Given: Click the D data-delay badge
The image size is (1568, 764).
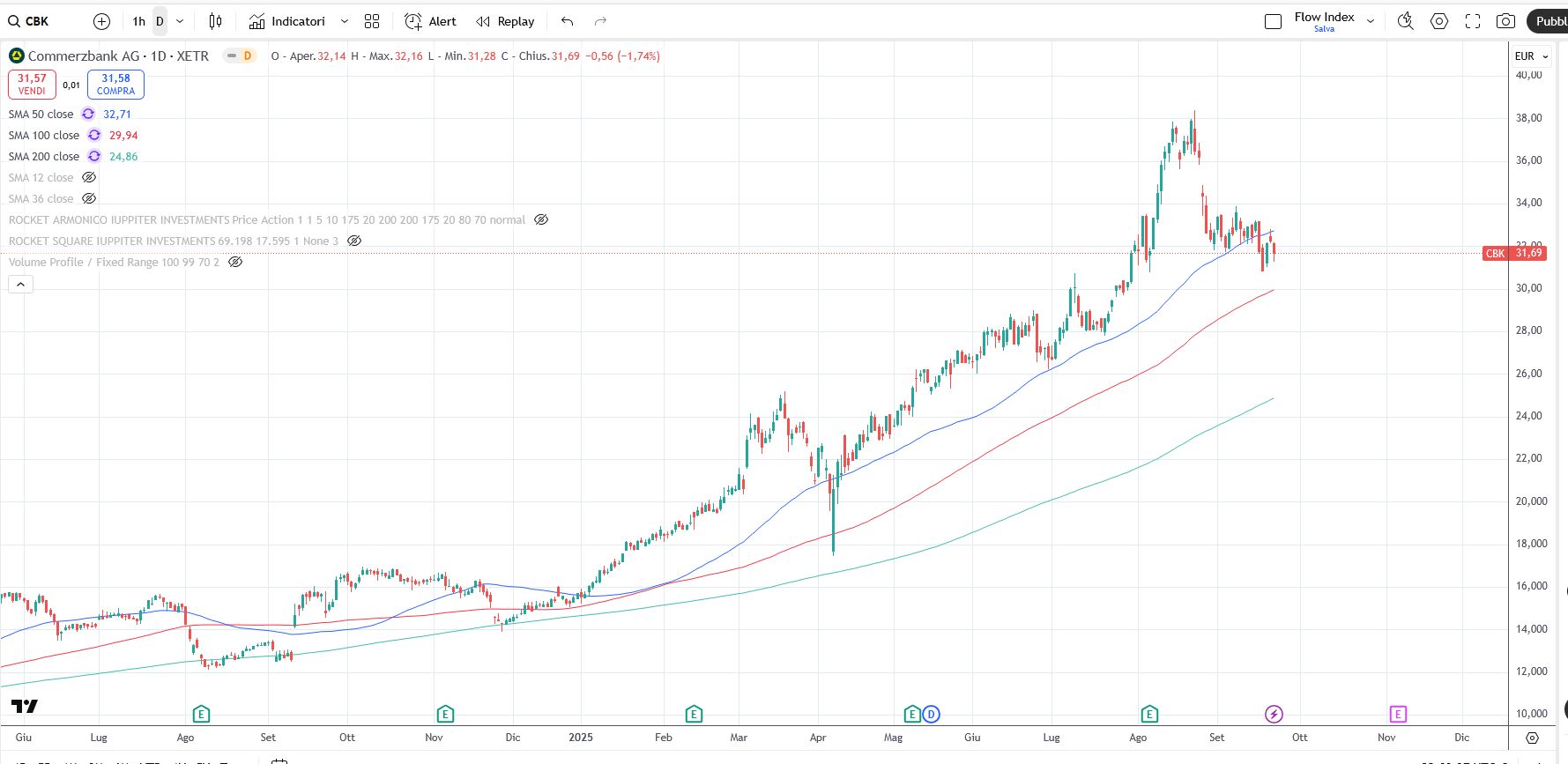Looking at the screenshot, I should [248, 56].
